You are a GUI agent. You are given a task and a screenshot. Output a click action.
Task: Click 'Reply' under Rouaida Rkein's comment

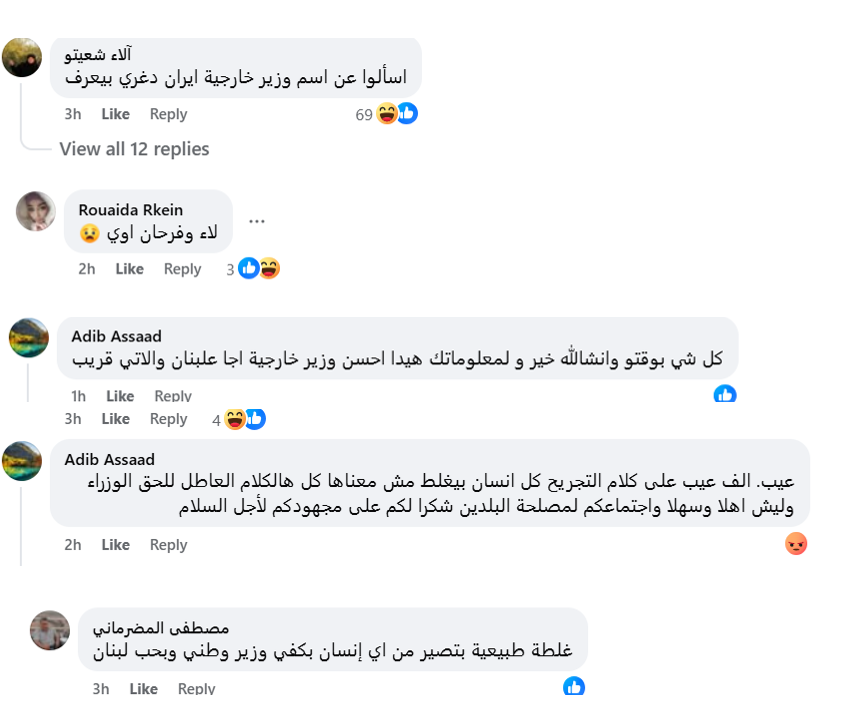coord(182,268)
